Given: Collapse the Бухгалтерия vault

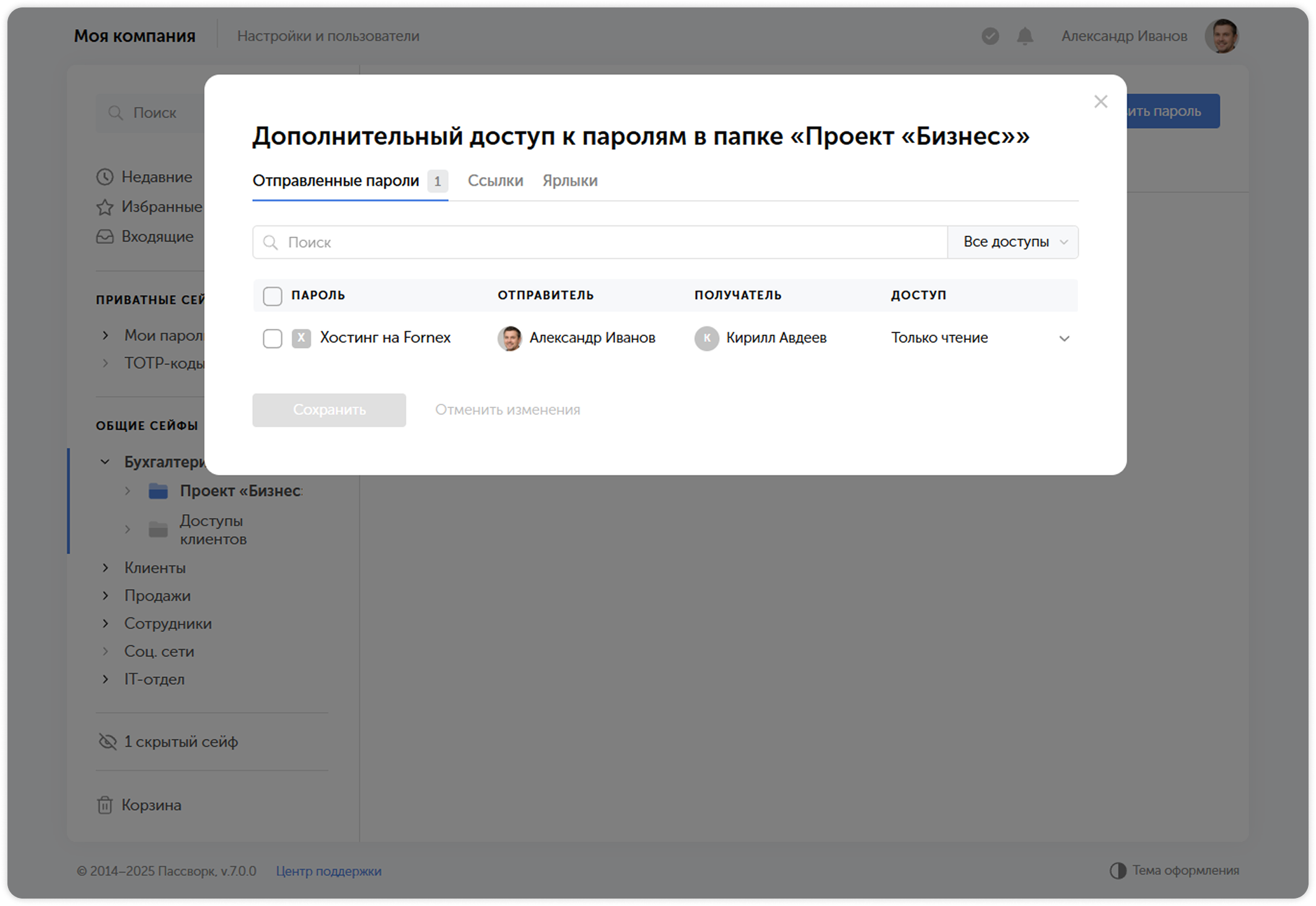Looking at the screenshot, I should pyautogui.click(x=105, y=462).
